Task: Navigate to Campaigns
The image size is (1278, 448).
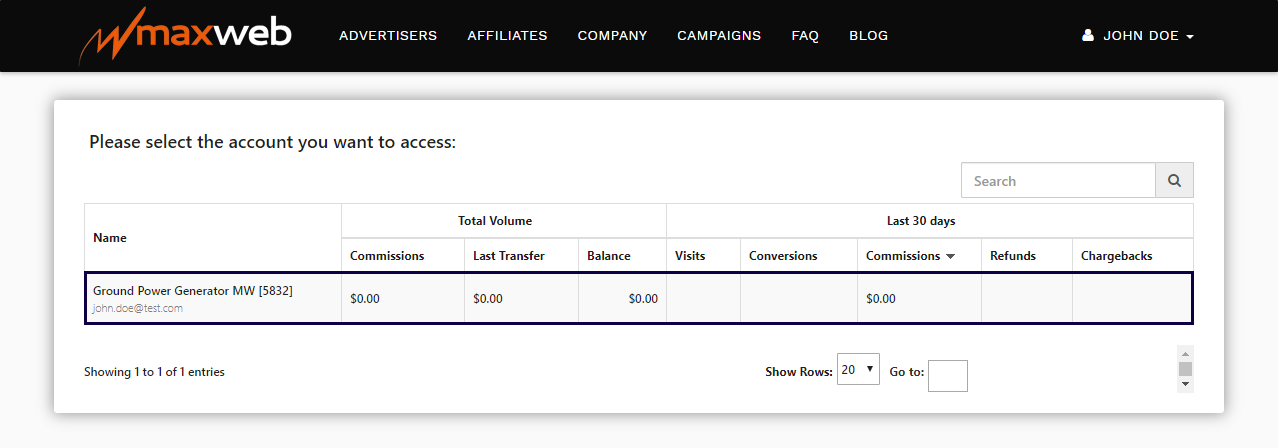Action: coord(719,36)
